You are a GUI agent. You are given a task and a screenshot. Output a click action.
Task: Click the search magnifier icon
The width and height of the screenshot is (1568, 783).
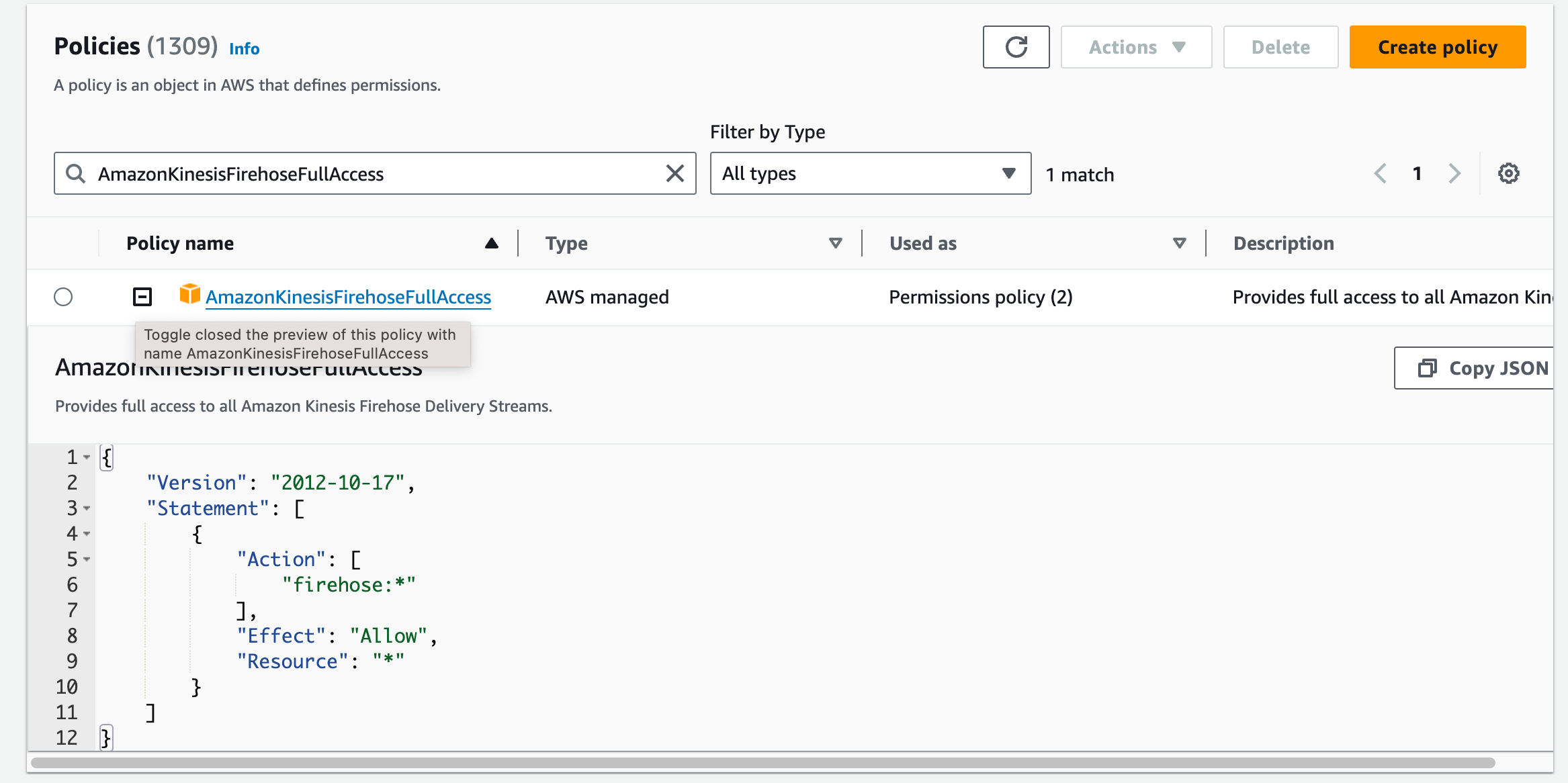[75, 173]
